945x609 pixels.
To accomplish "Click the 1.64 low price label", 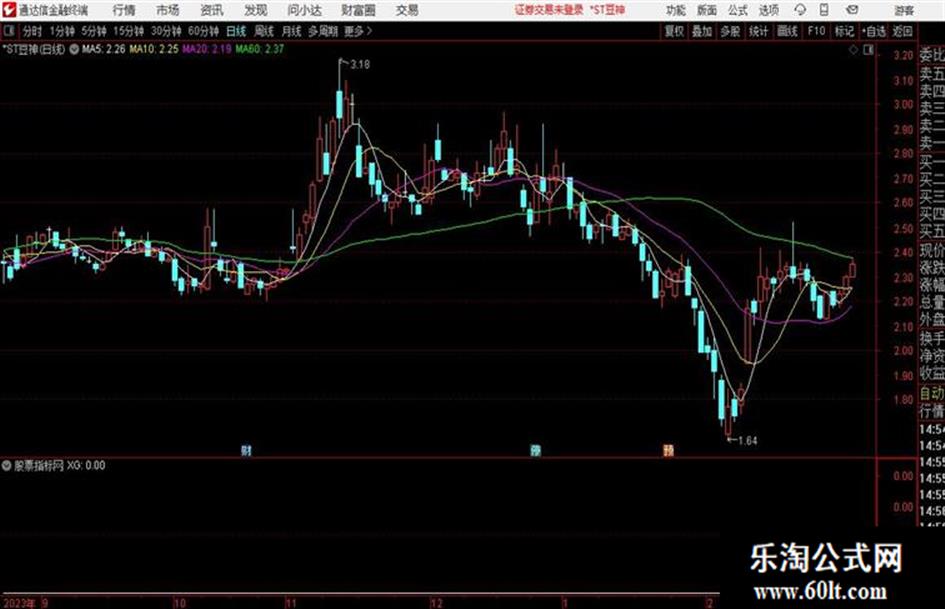I will pyautogui.click(x=747, y=441).
